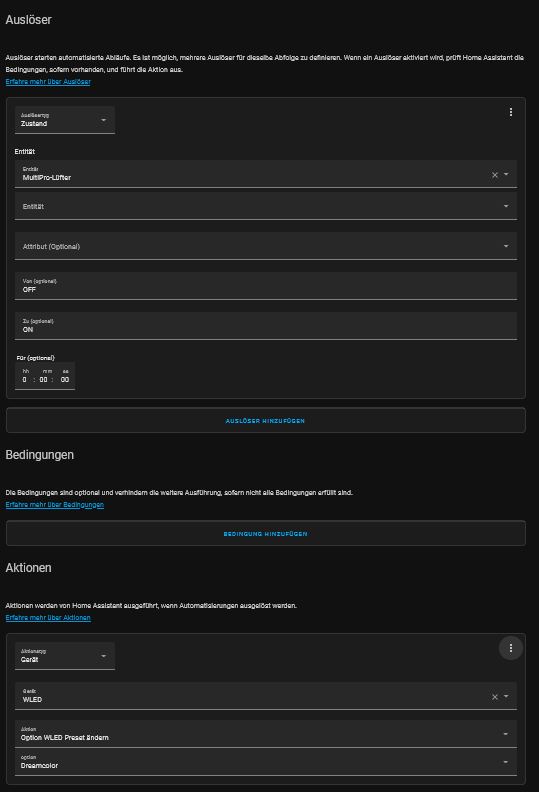Open the trigger's three-dot overflow menu
The image size is (539, 792).
tap(511, 112)
